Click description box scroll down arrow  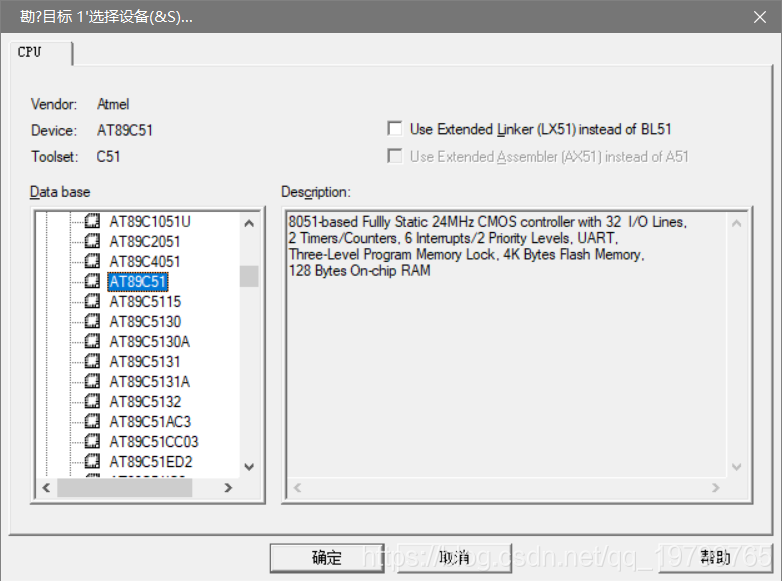[736, 467]
